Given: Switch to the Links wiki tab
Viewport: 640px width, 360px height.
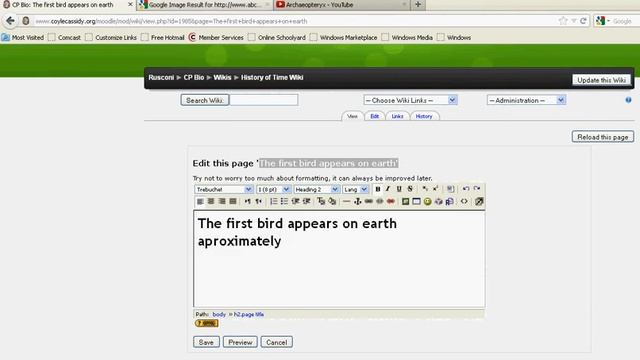Looking at the screenshot, I should [398, 116].
